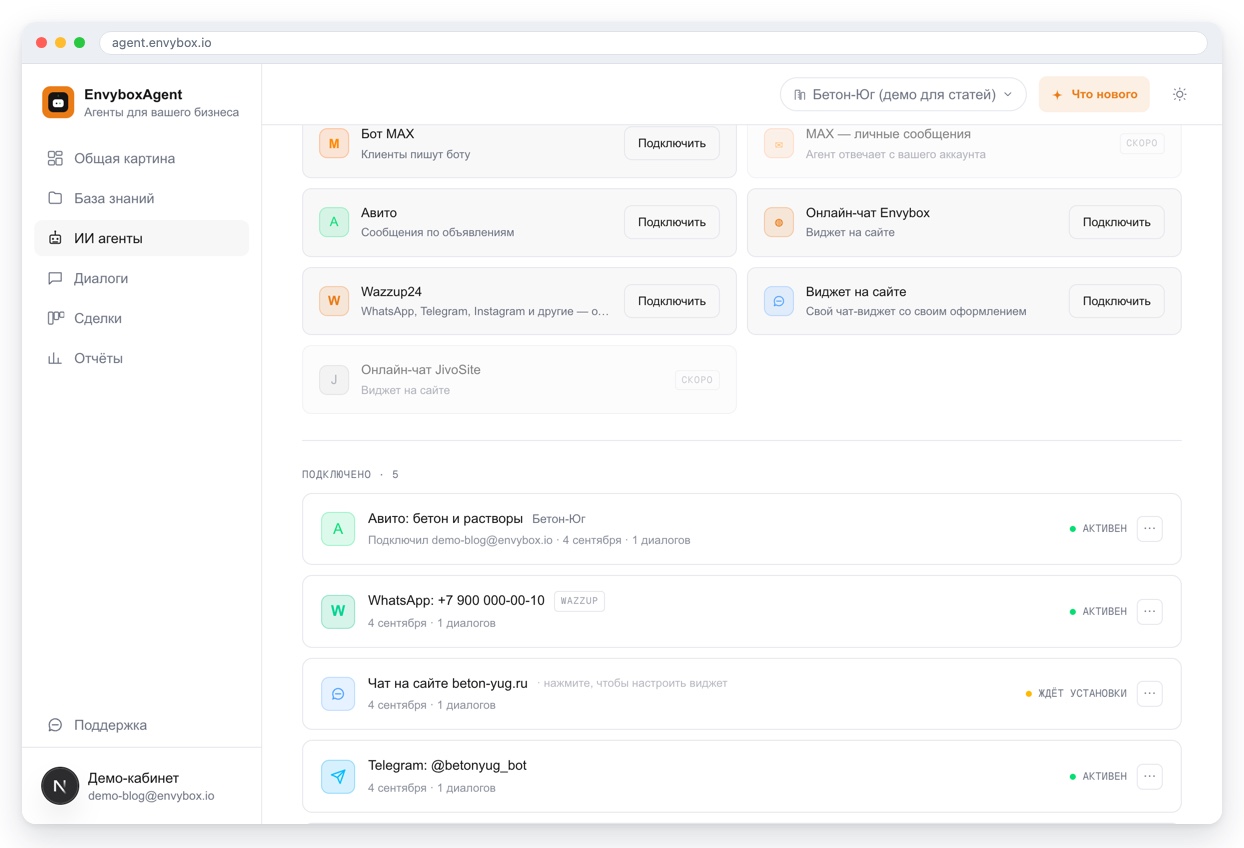Connect Виджет на сайте channel
Screen dimensions: 1244x848
1116,301
